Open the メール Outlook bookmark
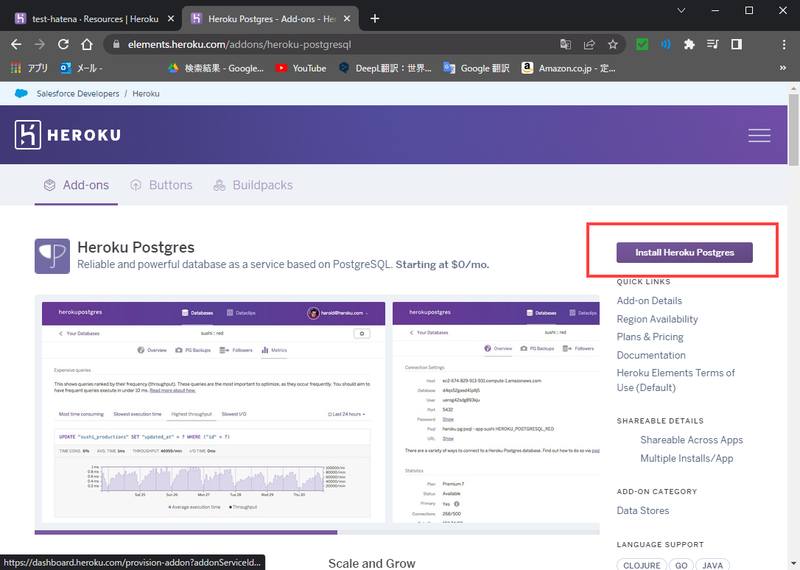Image resolution: width=800 pixels, height=570 pixels. tap(81, 68)
